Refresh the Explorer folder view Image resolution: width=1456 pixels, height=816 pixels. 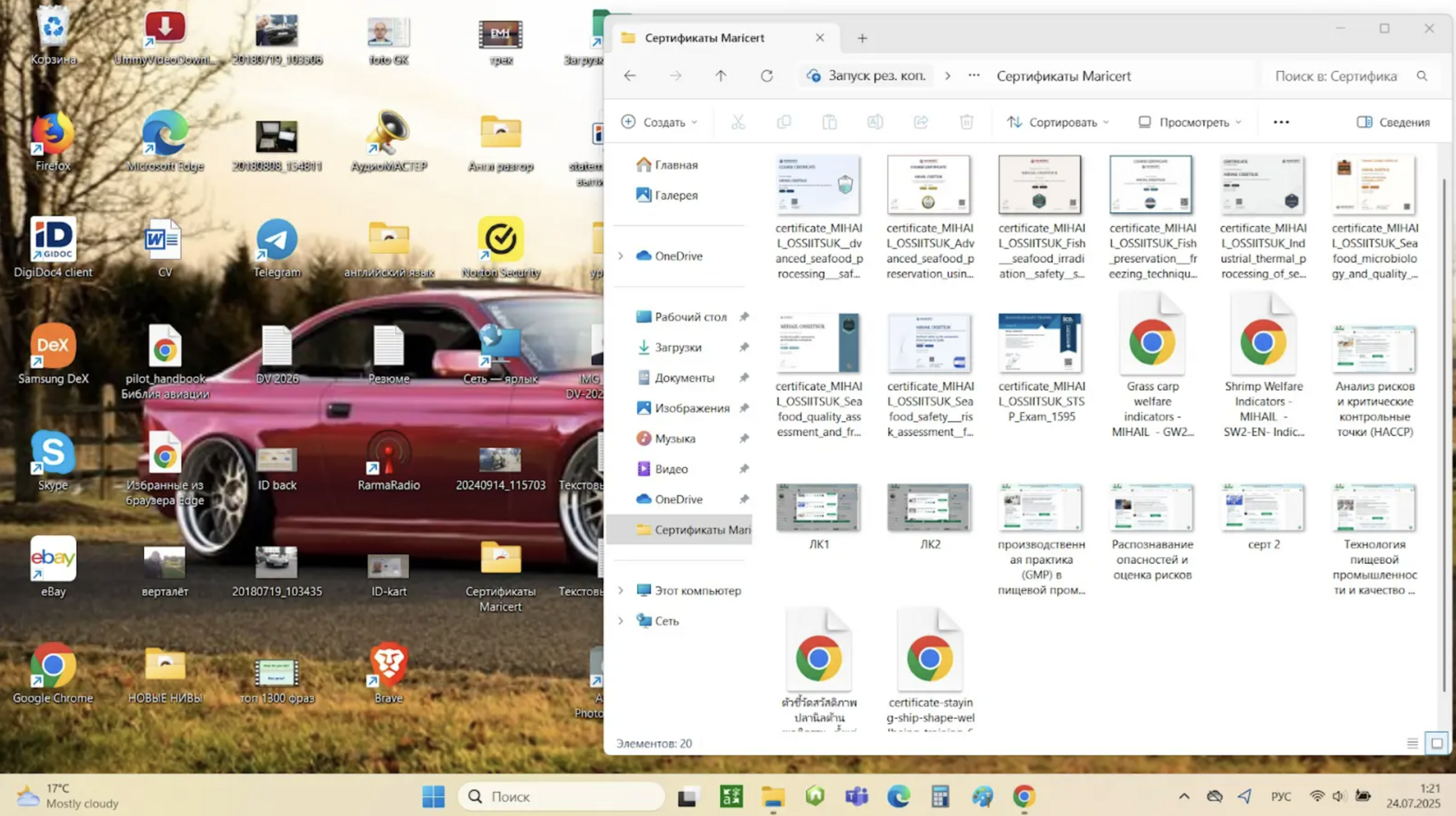pos(767,76)
